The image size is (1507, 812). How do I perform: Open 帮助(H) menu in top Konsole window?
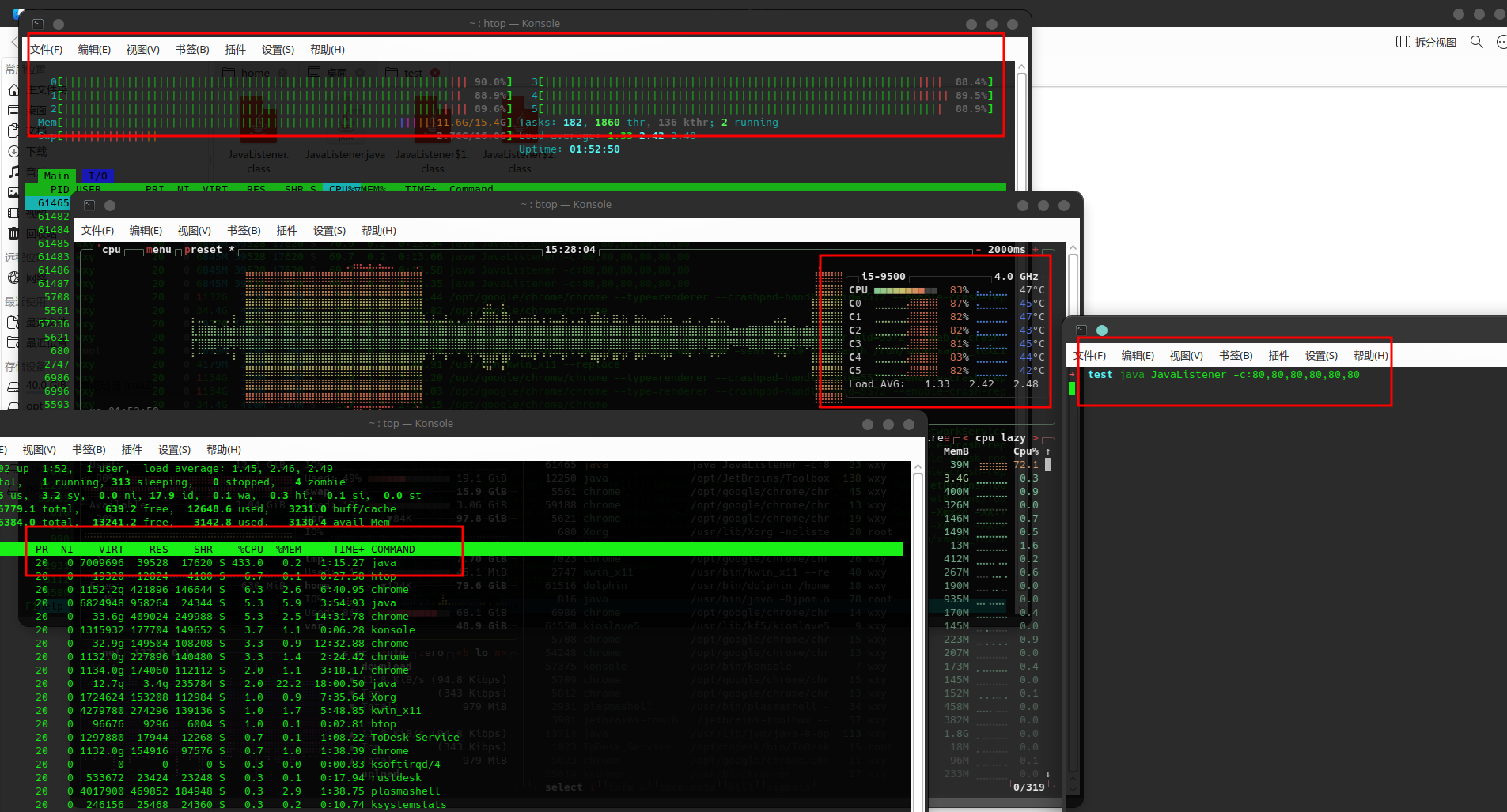pyautogui.click(x=224, y=450)
